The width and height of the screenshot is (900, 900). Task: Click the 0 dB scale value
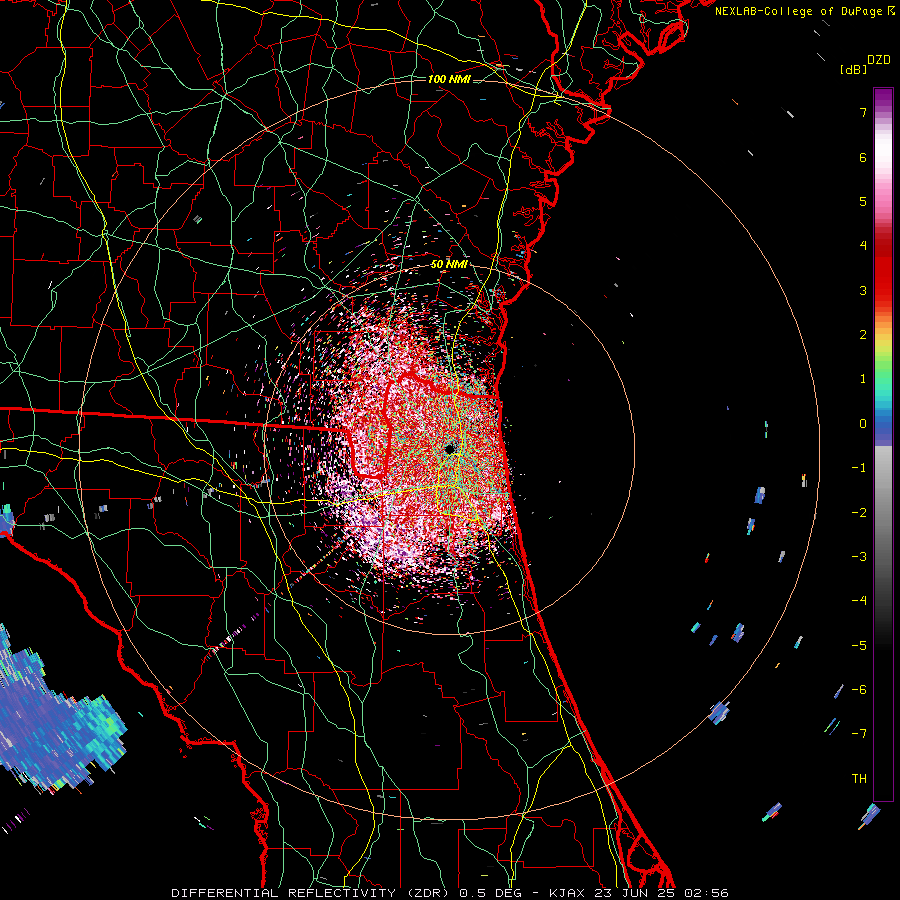tap(863, 424)
